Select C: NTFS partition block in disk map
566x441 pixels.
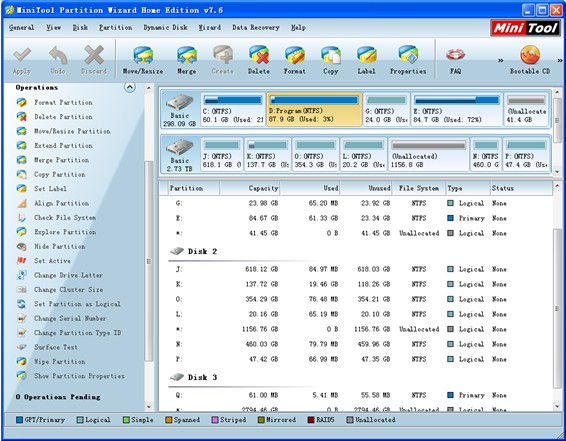[x=233, y=109]
